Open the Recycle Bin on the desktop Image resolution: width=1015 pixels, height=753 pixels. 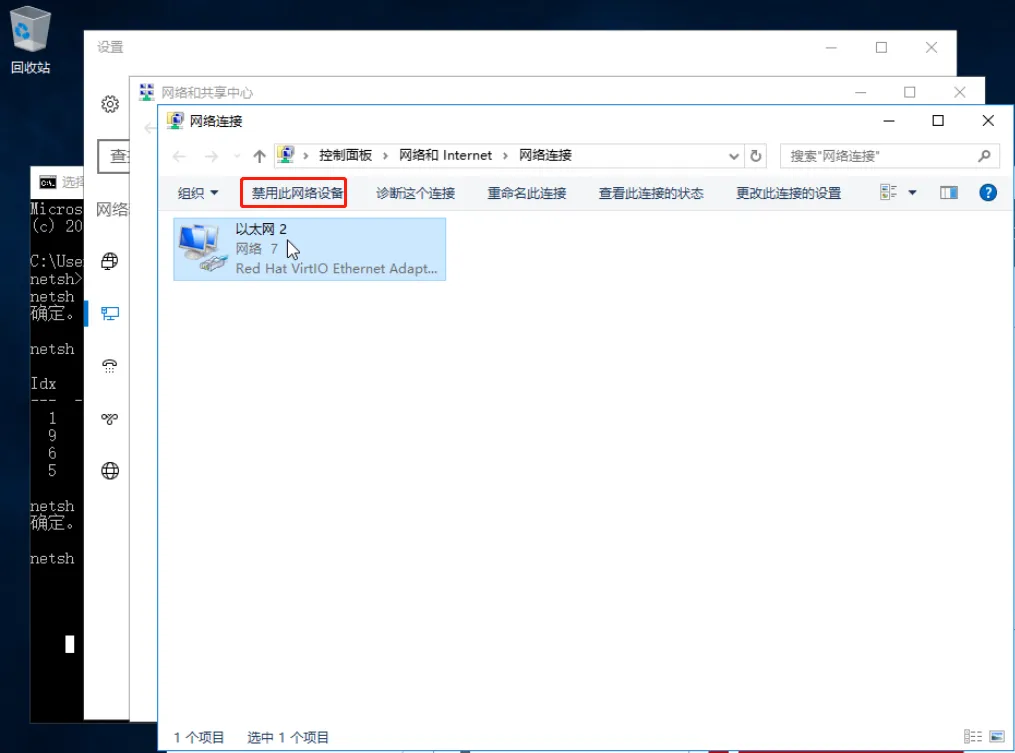(x=30, y=30)
